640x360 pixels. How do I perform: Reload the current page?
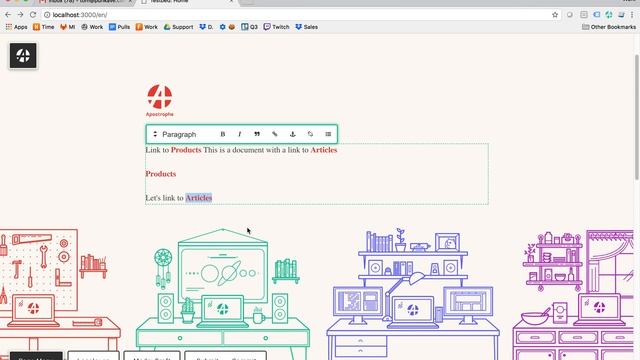33,15
